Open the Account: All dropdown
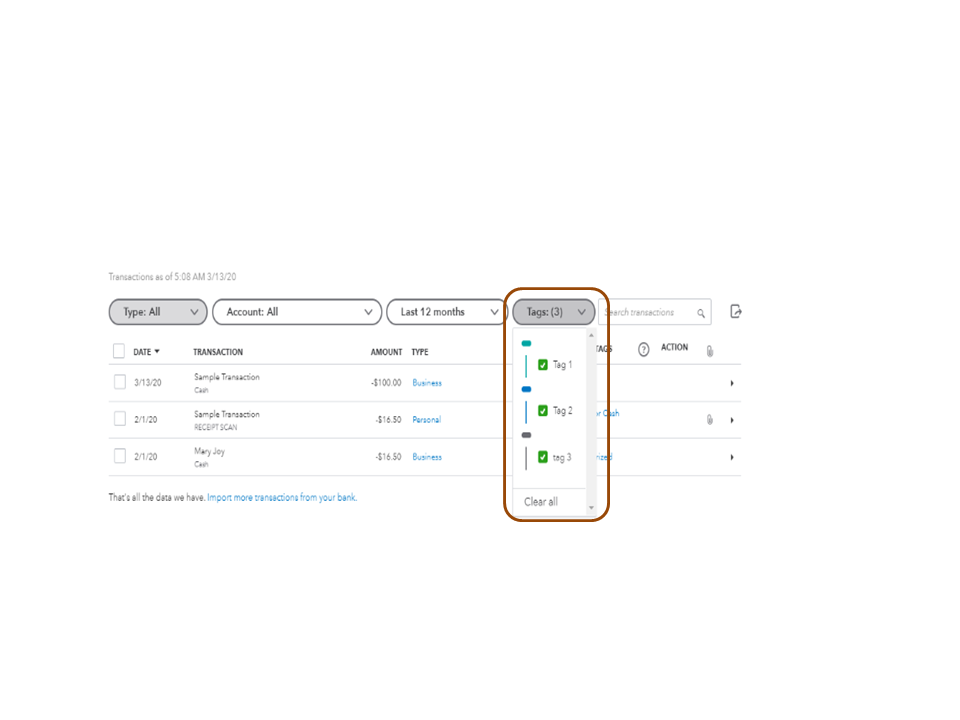Viewport: 960px width, 720px height. click(297, 312)
